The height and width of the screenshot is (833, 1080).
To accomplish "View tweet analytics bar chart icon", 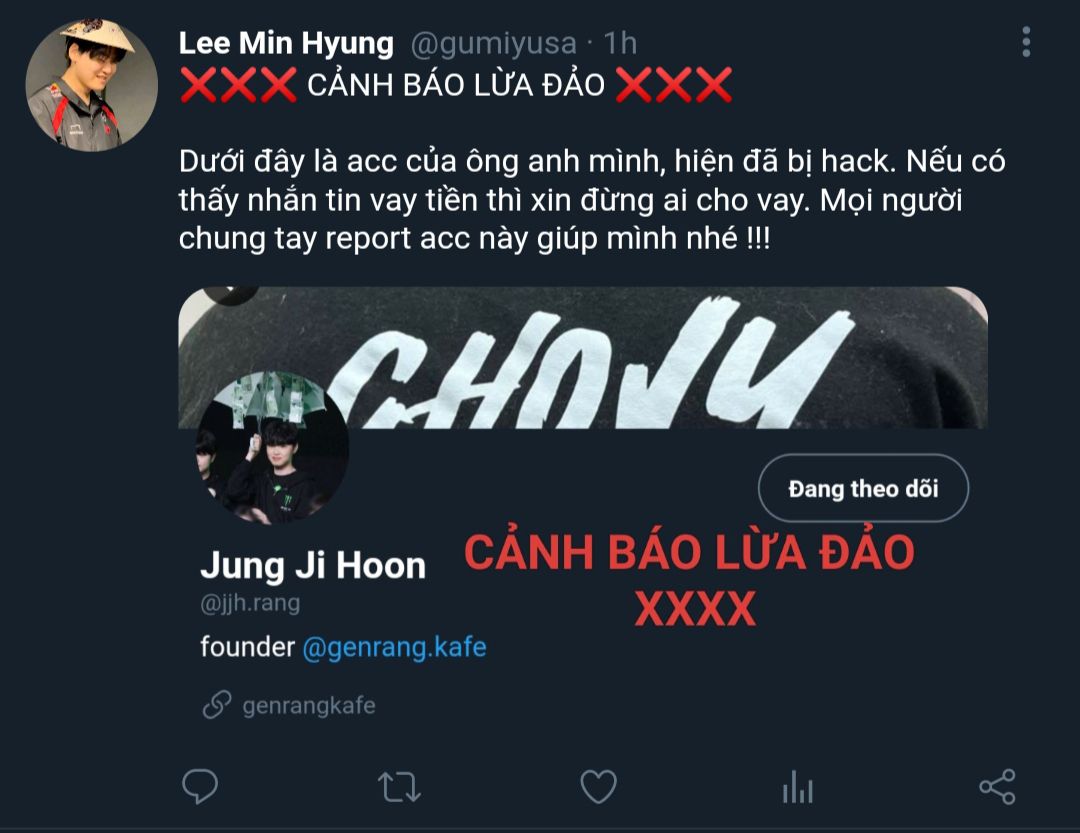I will pos(798,786).
